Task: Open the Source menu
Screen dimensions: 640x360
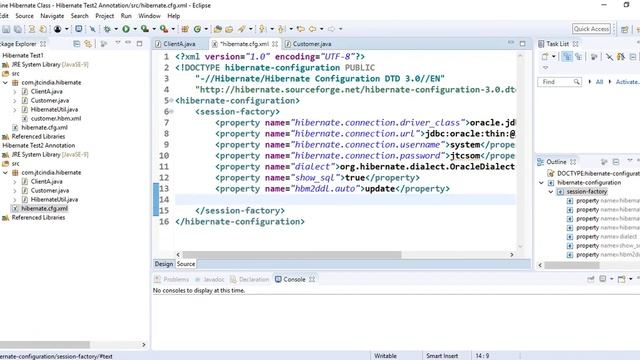Action: point(24,16)
